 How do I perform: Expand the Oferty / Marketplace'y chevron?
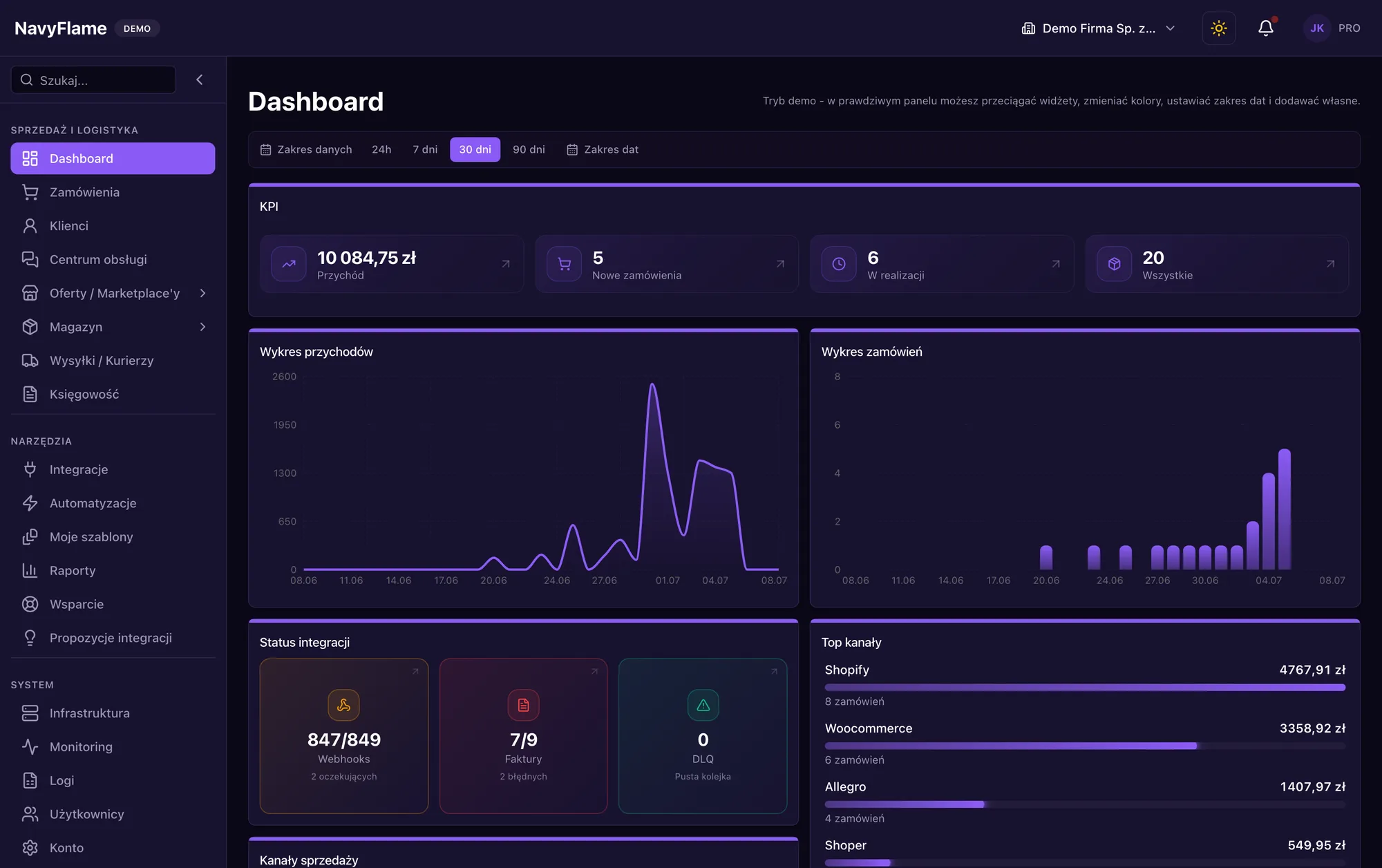(x=202, y=293)
